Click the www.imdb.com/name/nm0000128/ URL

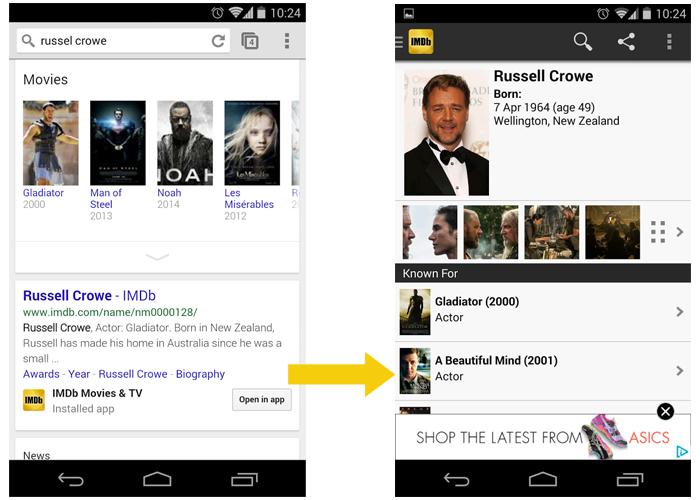[110, 312]
